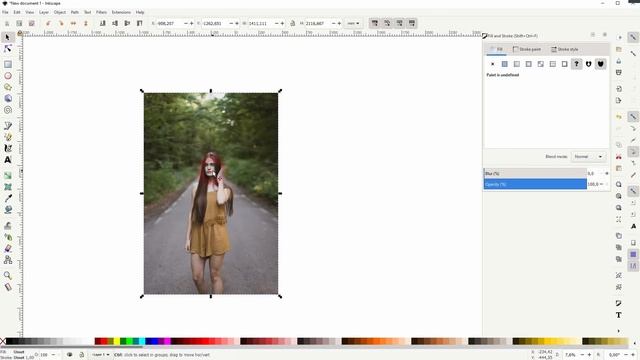Switch to the Stroke paint tab
Image resolution: width=640 pixels, height=360 pixels.
tap(527, 49)
